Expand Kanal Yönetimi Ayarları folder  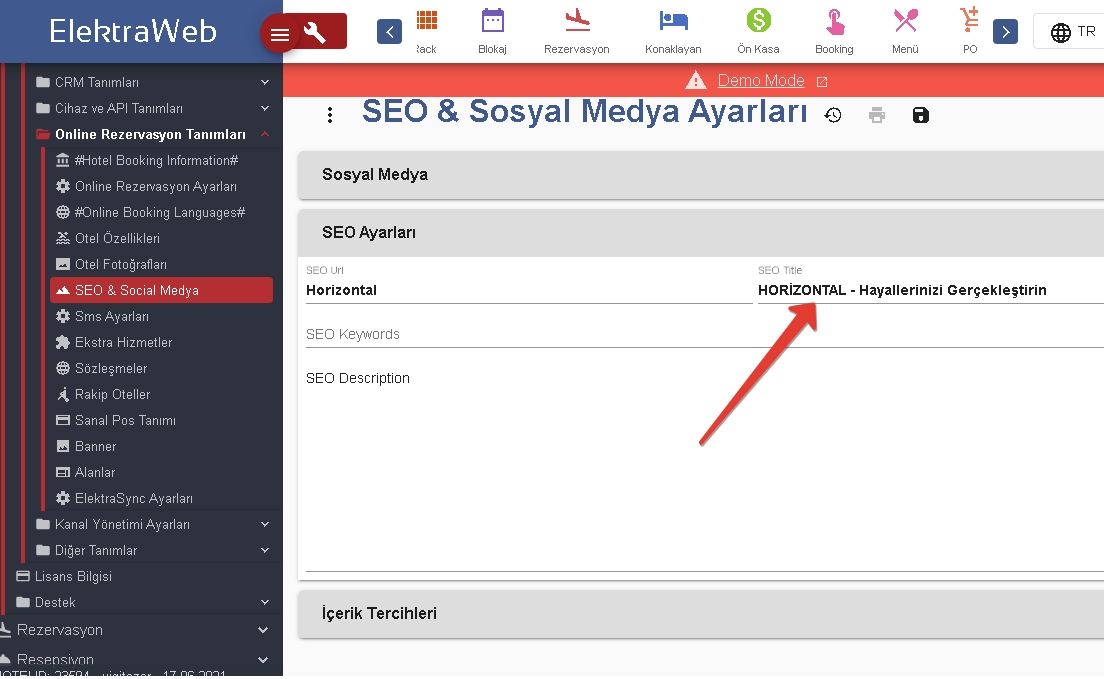click(x=150, y=524)
